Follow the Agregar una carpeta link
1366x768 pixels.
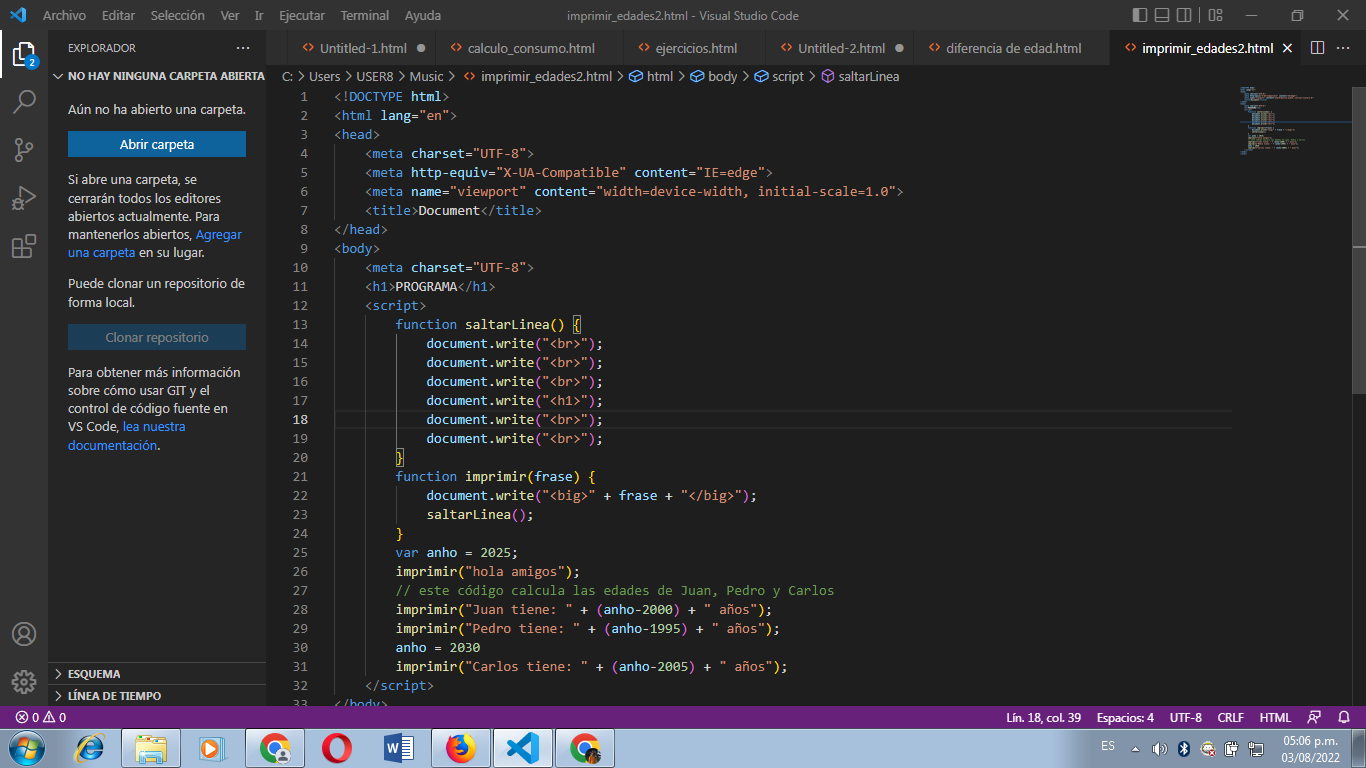click(x=155, y=243)
